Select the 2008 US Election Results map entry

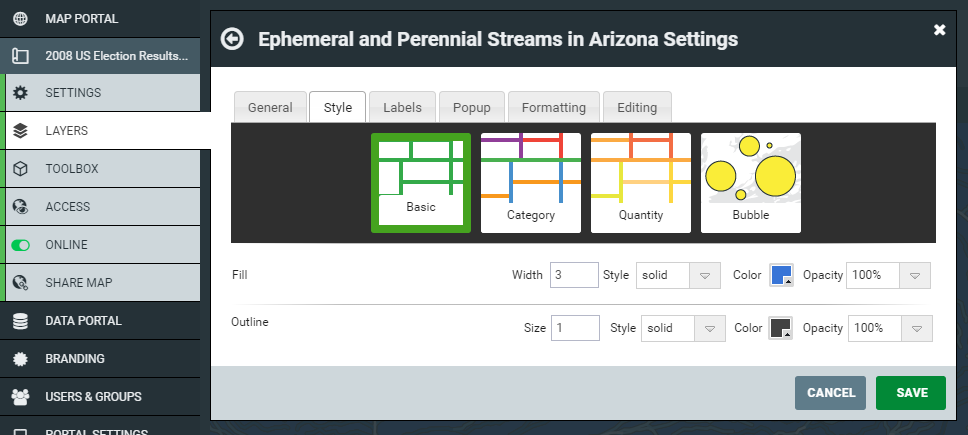pyautogui.click(x=100, y=56)
